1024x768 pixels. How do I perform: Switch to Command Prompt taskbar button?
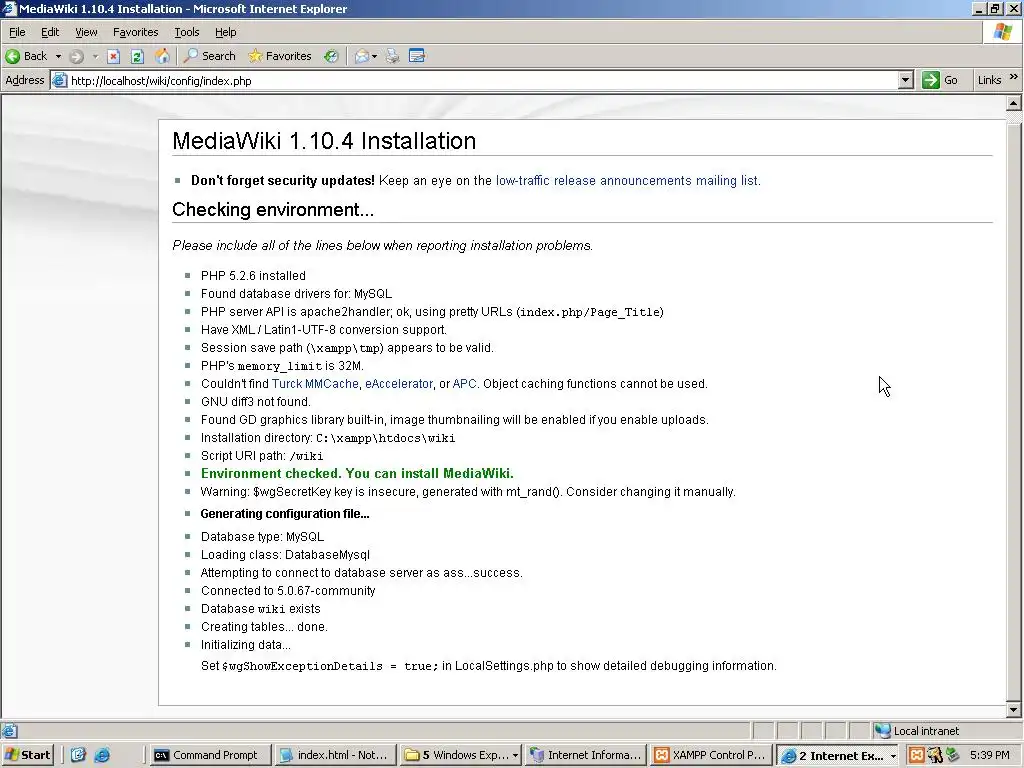point(210,756)
